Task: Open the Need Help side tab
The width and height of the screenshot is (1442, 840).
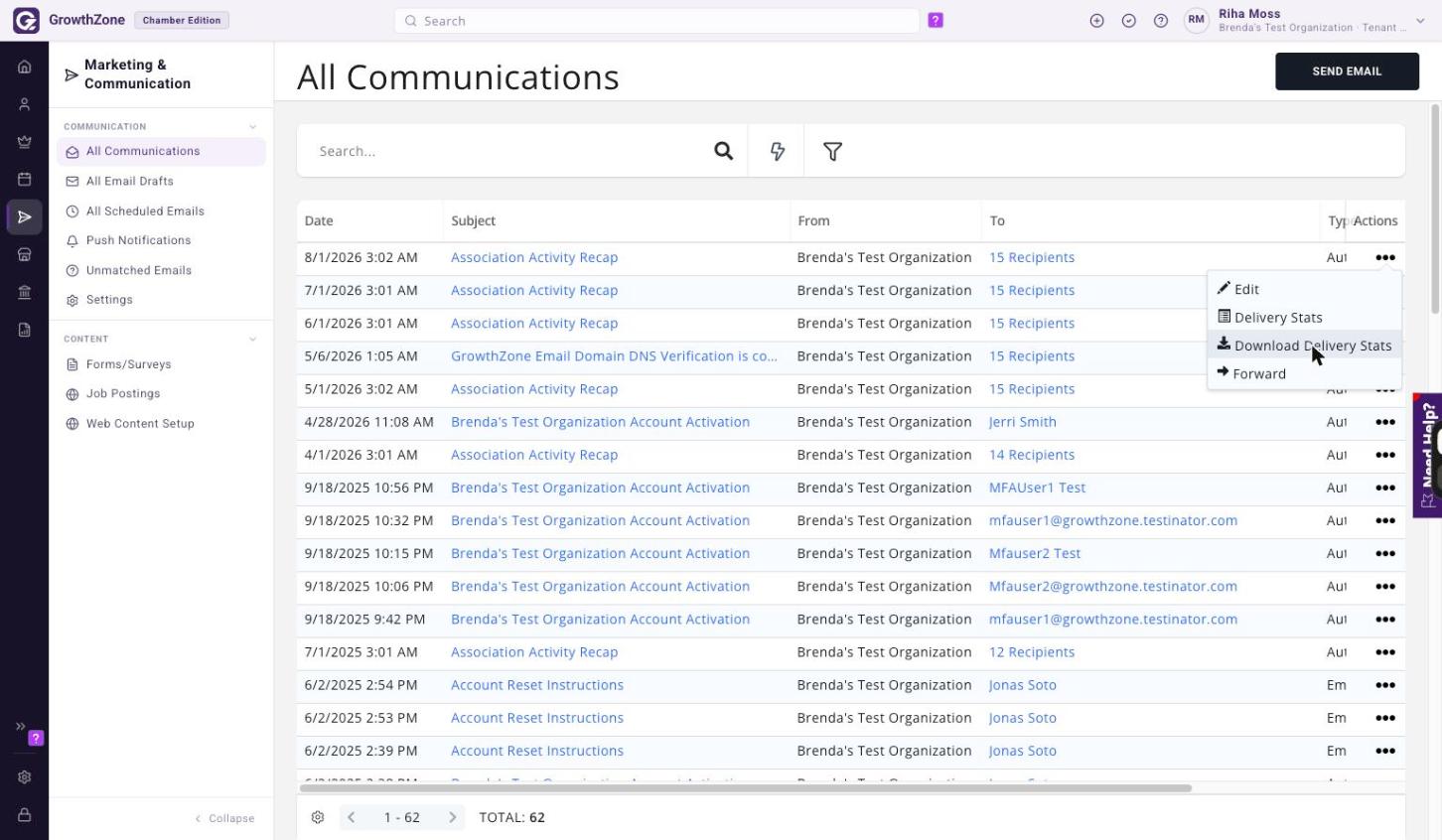Action: pyautogui.click(x=1427, y=456)
